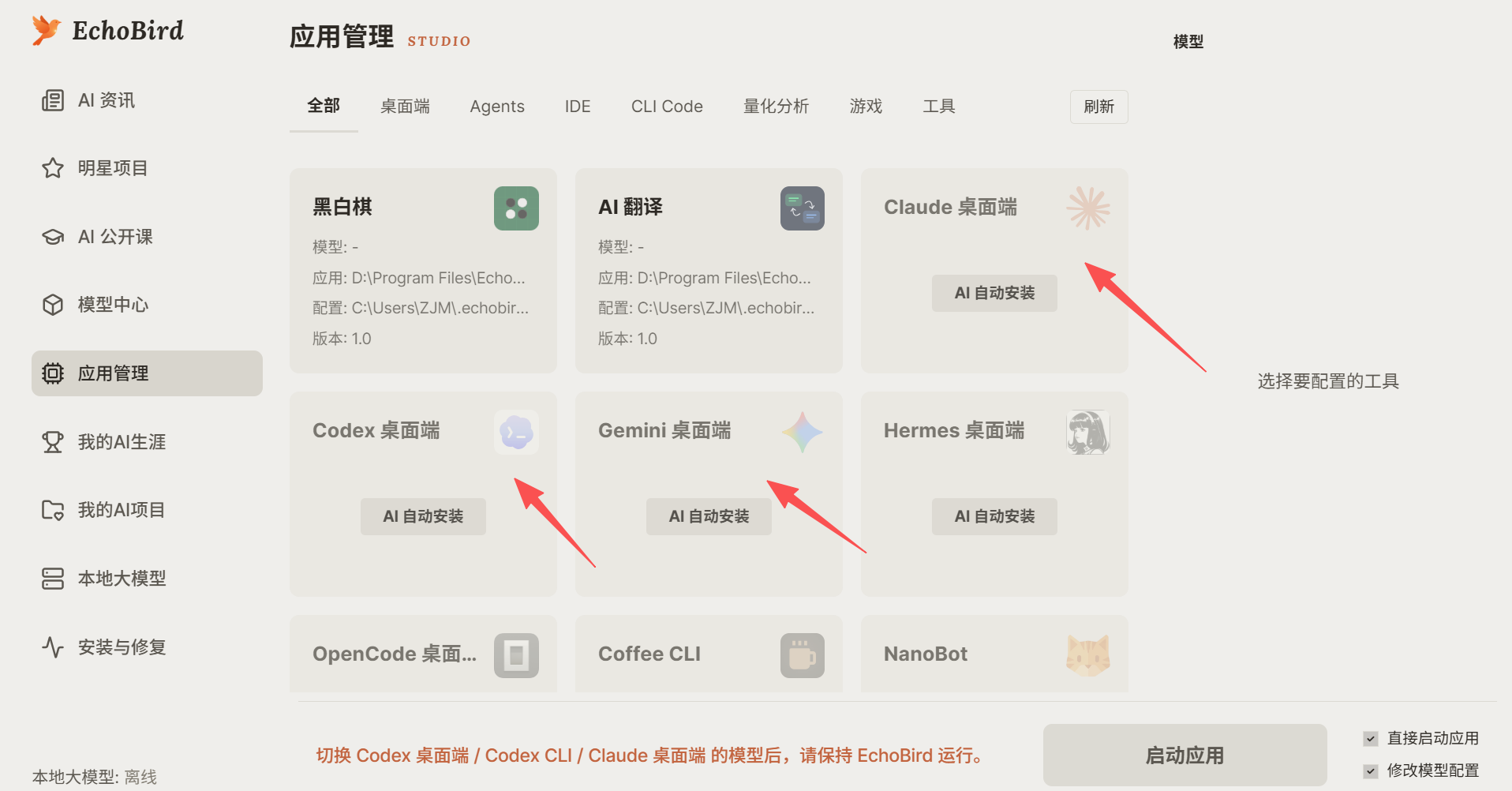Go to 明星项目 in the sidebar
Image resolution: width=1512 pixels, height=791 pixels.
tap(147, 168)
